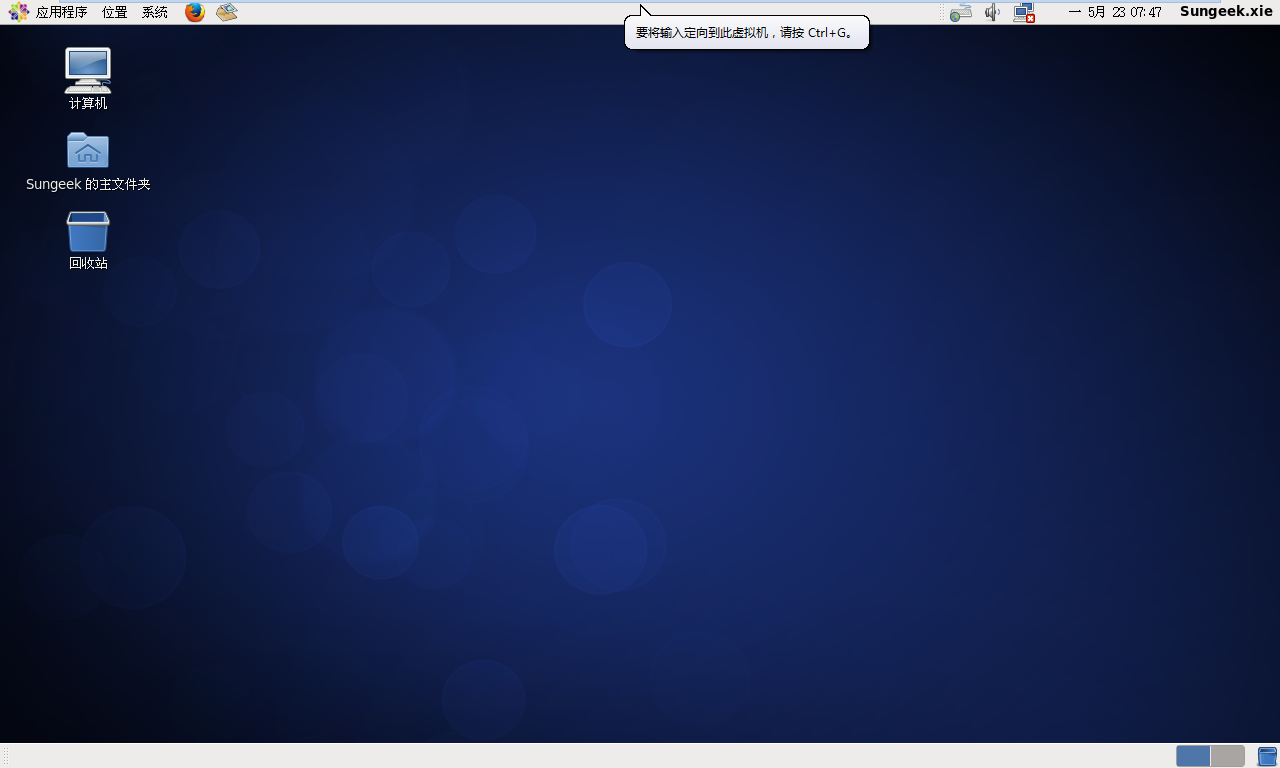Click the disconnected network icon in the tray

pos(1023,12)
